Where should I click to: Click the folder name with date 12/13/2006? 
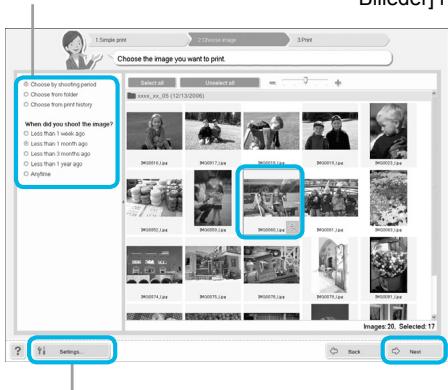170,96
